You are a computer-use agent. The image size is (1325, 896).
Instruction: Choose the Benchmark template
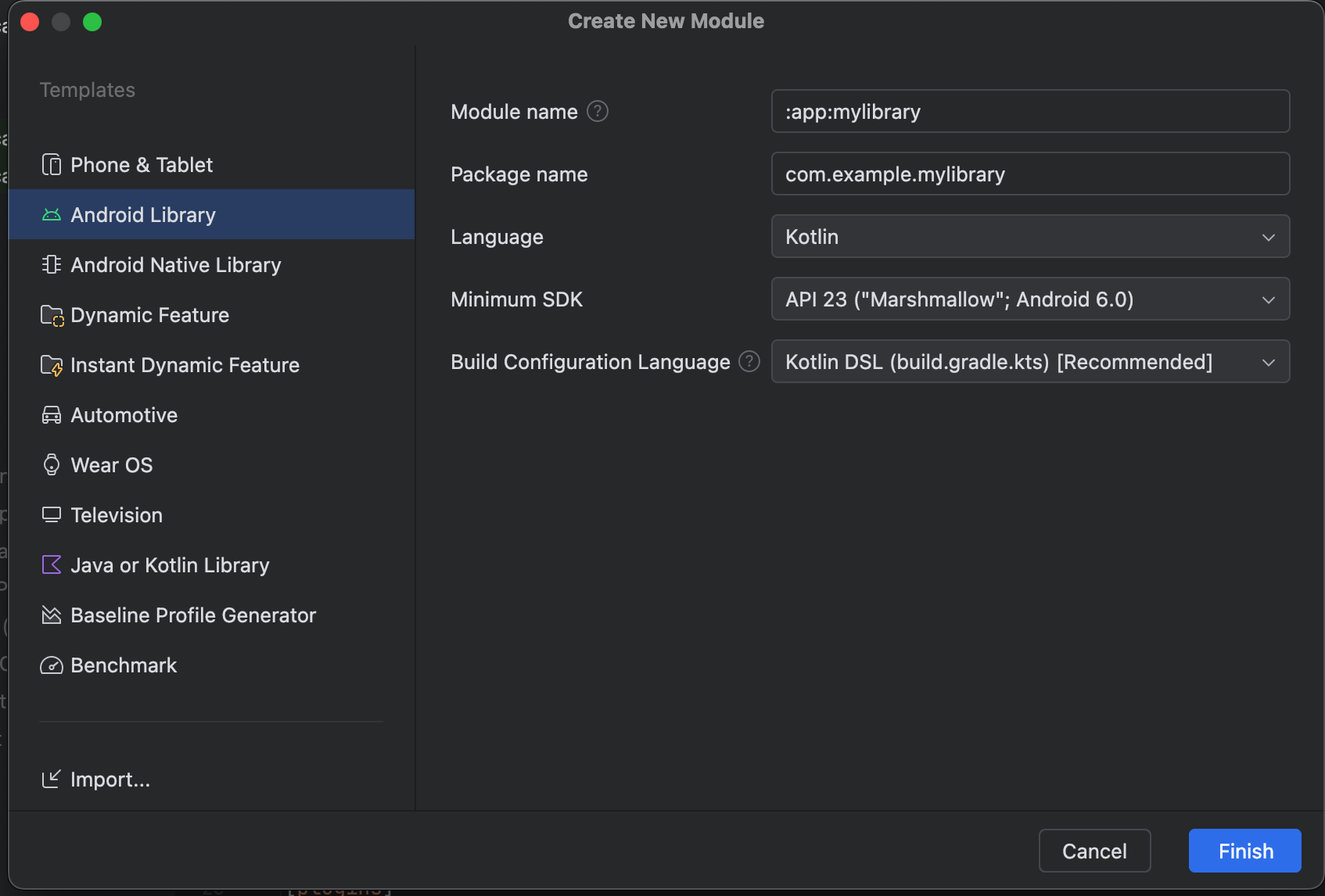click(124, 665)
